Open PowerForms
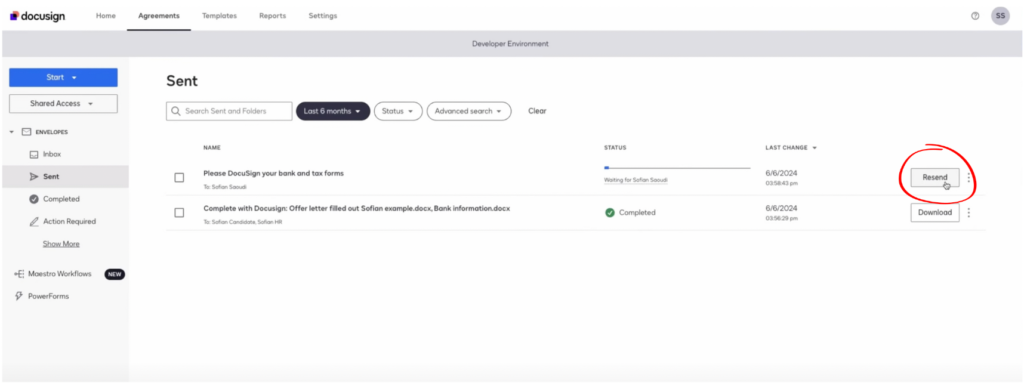1024x383 pixels. pyautogui.click(x=48, y=296)
